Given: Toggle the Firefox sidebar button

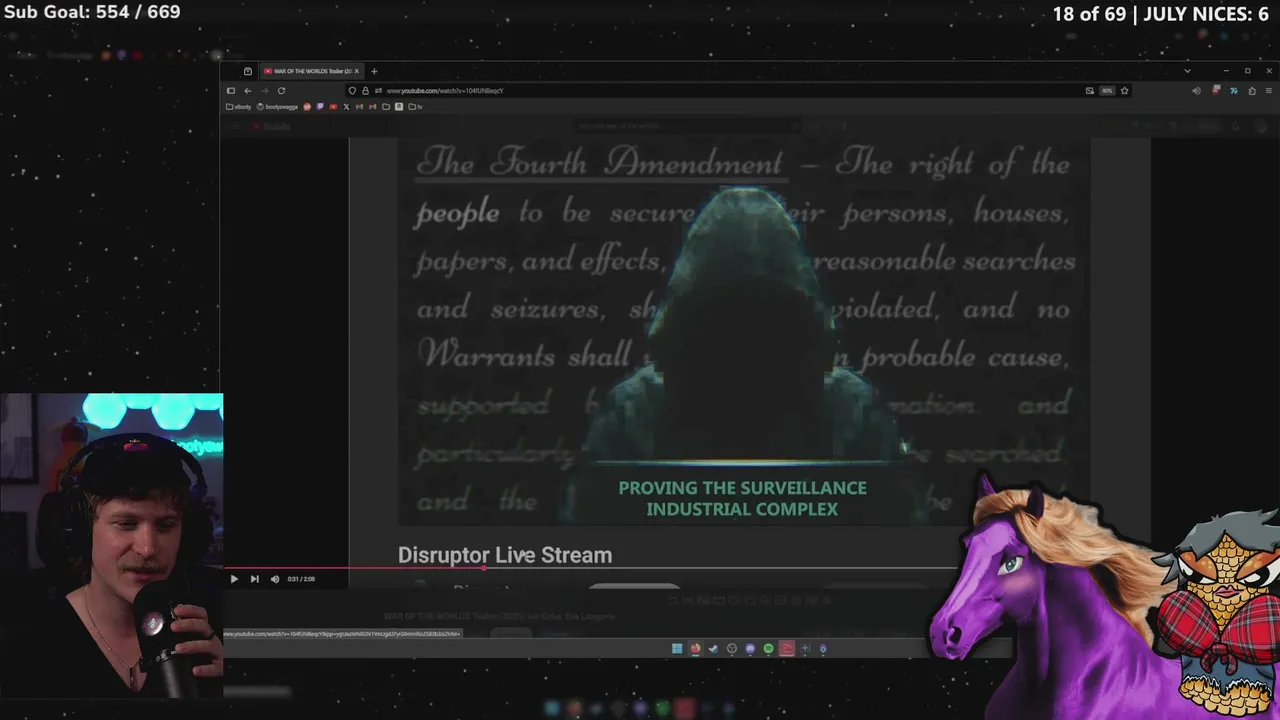Looking at the screenshot, I should click(231, 90).
